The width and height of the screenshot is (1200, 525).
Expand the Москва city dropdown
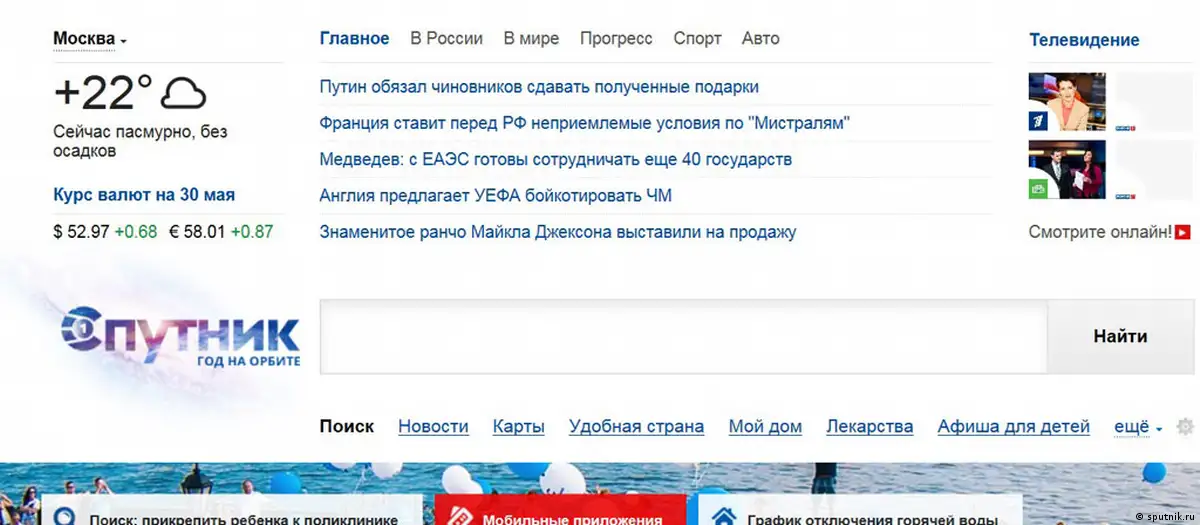pos(89,39)
